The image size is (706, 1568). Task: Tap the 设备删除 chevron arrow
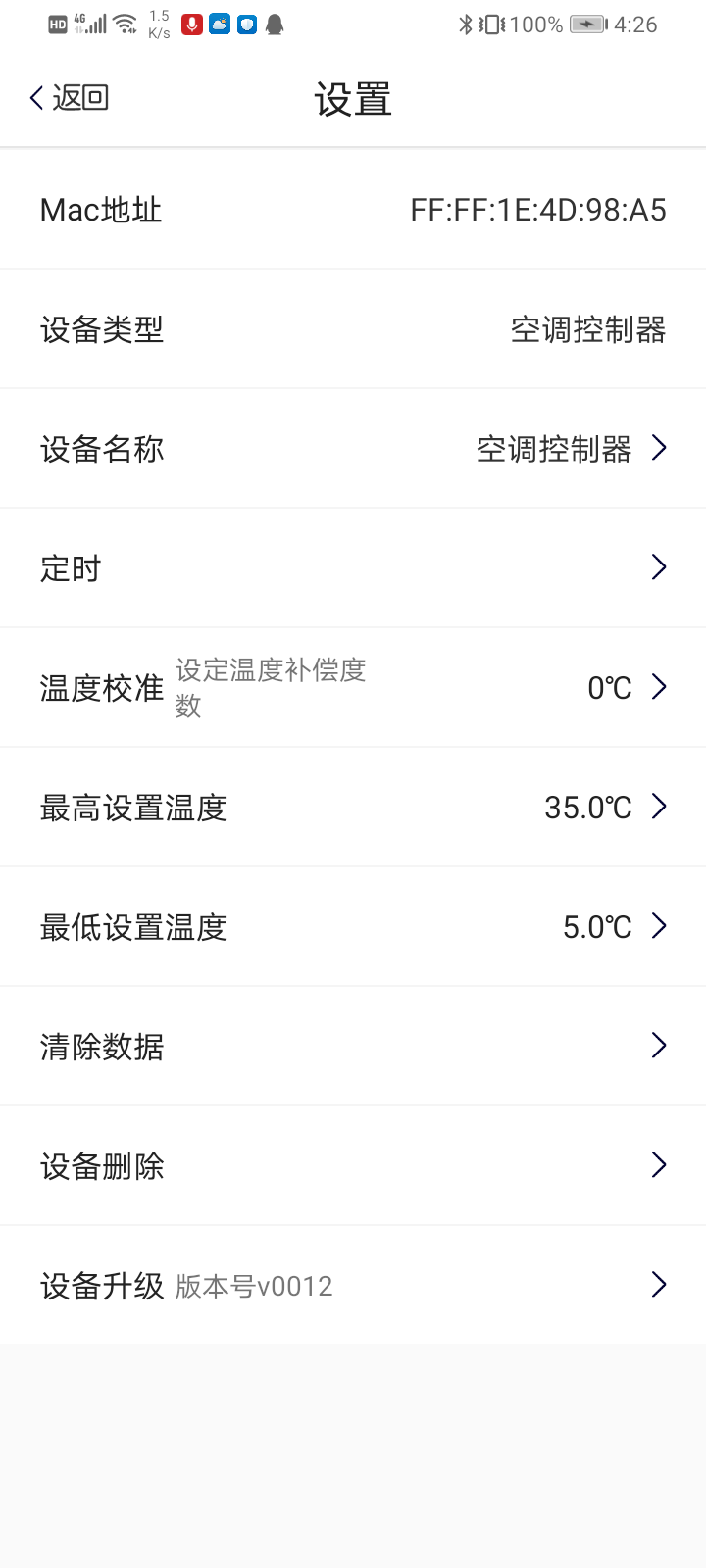point(659,1165)
